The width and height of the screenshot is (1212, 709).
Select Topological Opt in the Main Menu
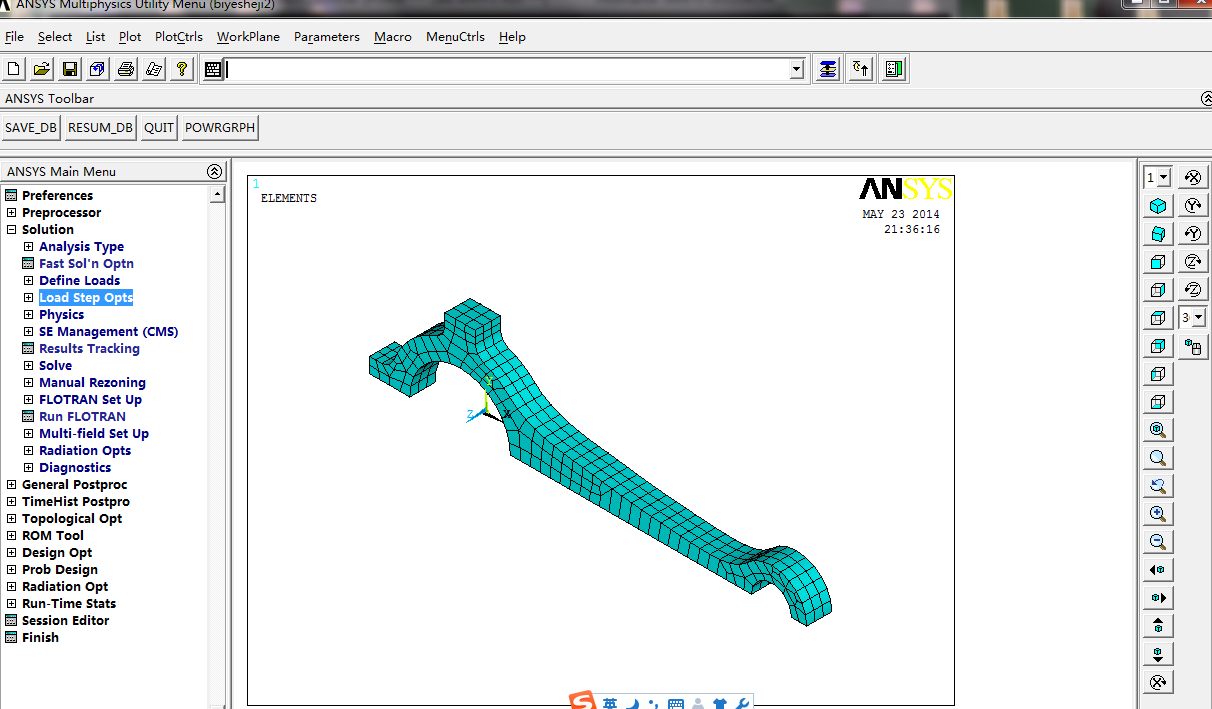point(72,518)
